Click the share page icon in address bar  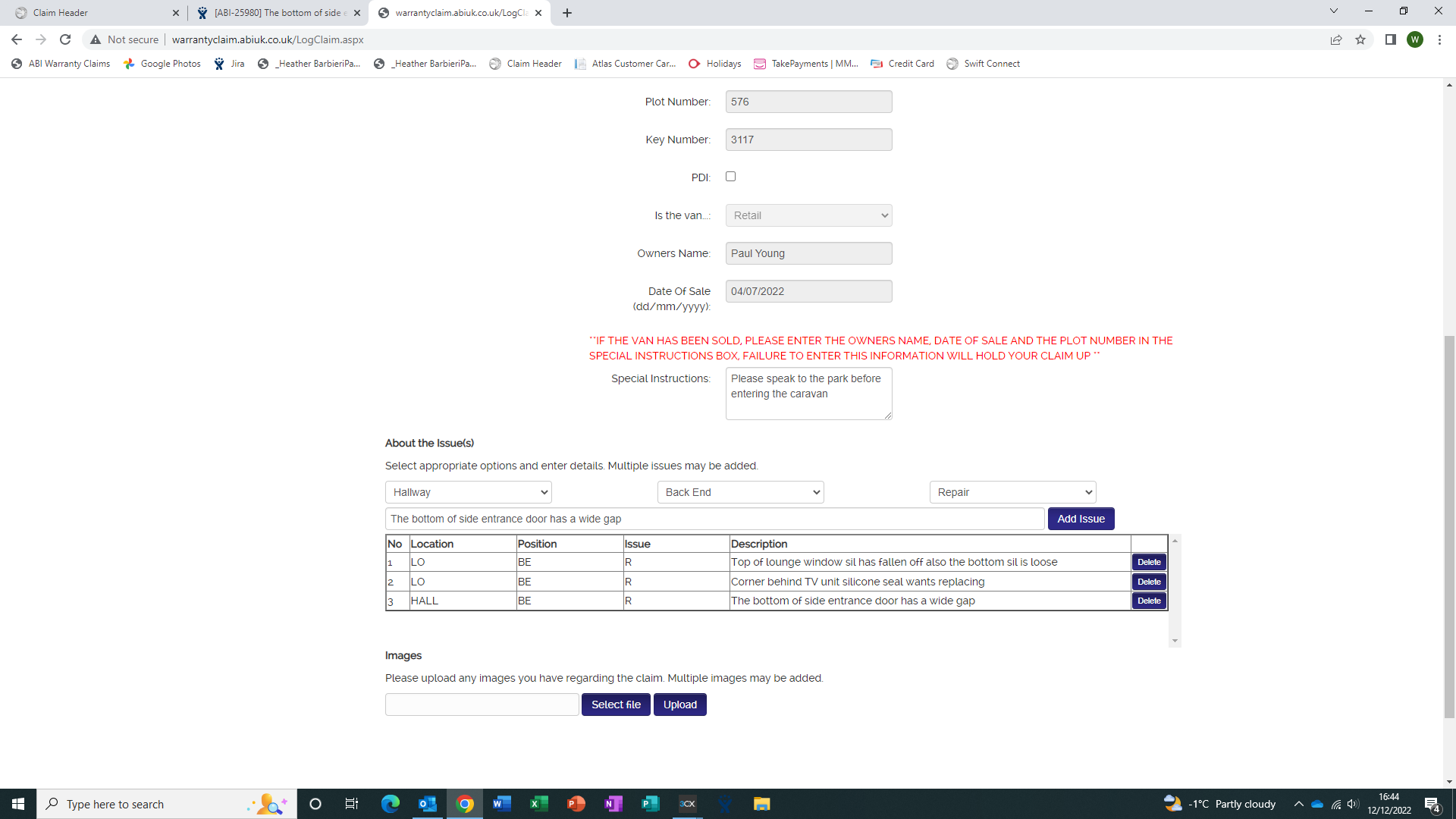pyautogui.click(x=1336, y=39)
